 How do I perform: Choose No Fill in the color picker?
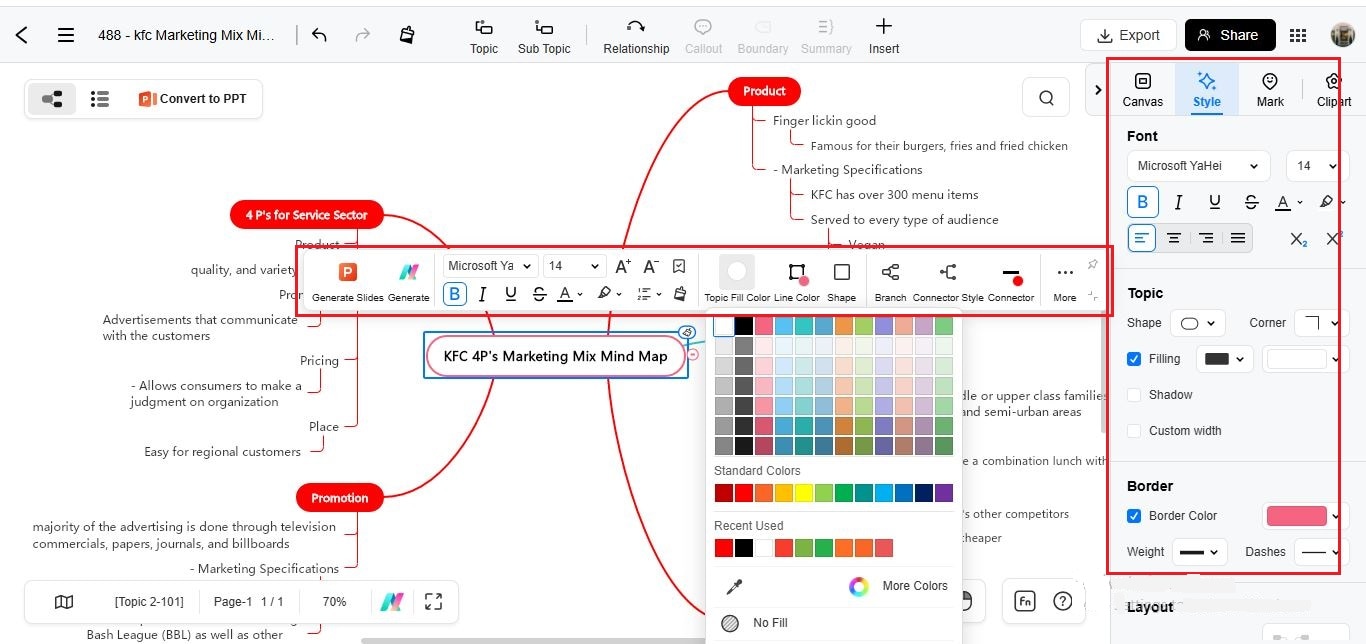tap(756, 623)
